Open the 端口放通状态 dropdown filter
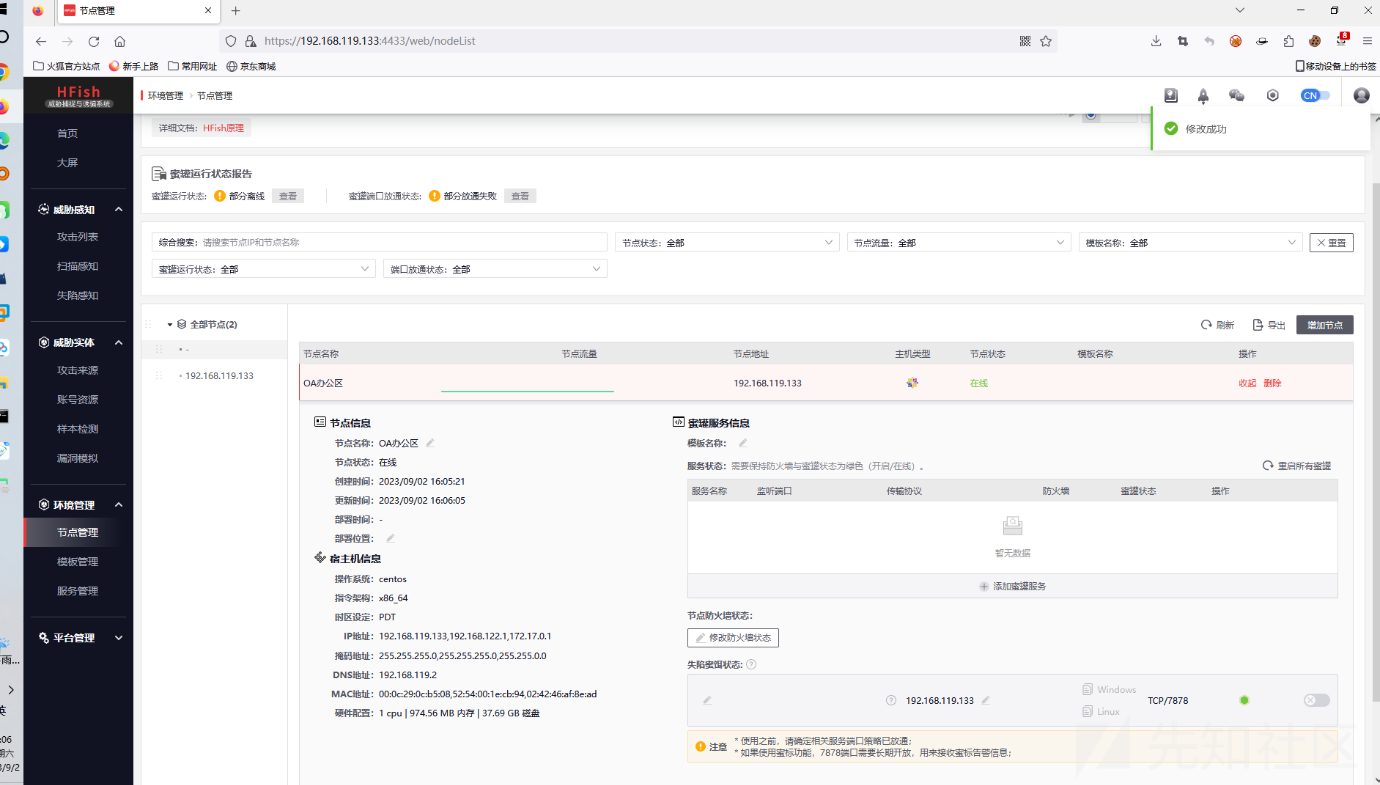 click(x=495, y=269)
